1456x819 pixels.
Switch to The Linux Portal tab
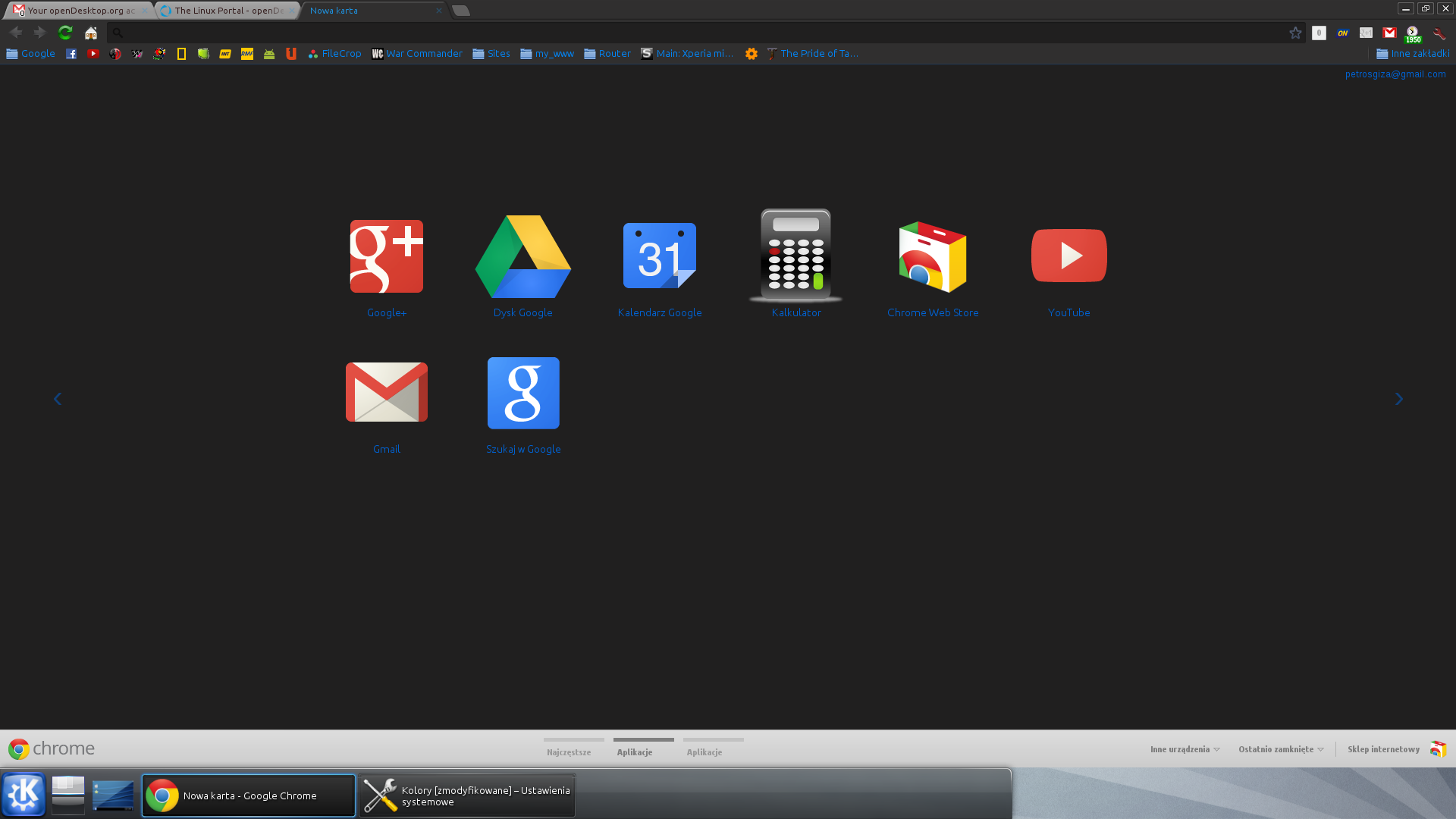[227, 11]
